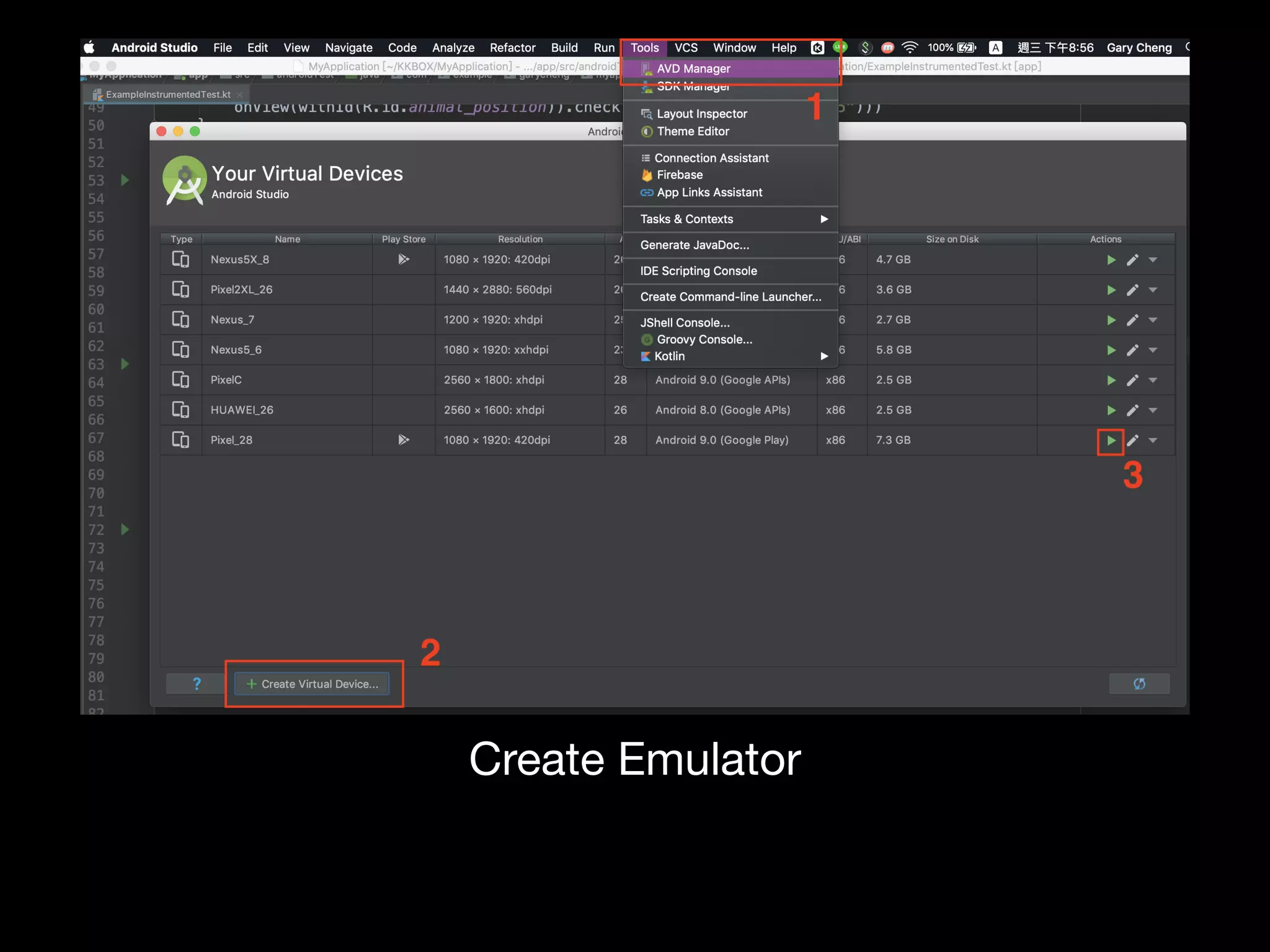Launch the Pixel_28 emulator with play icon
Screen dimensions: 1270x952
1111,441
